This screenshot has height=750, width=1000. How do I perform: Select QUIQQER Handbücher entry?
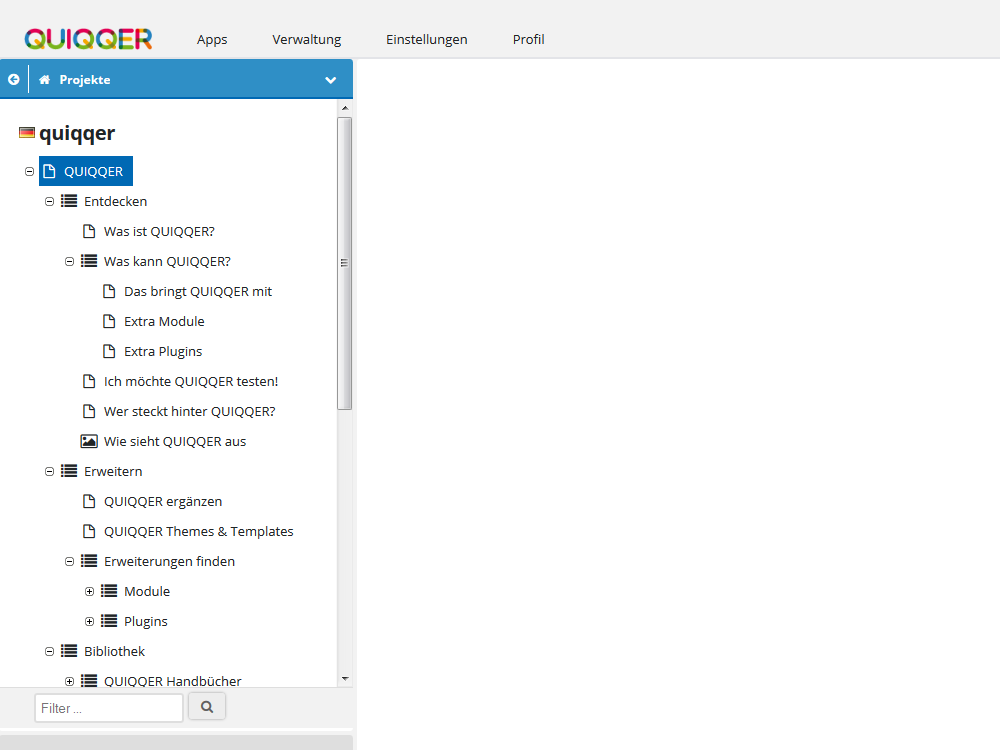click(x=172, y=680)
